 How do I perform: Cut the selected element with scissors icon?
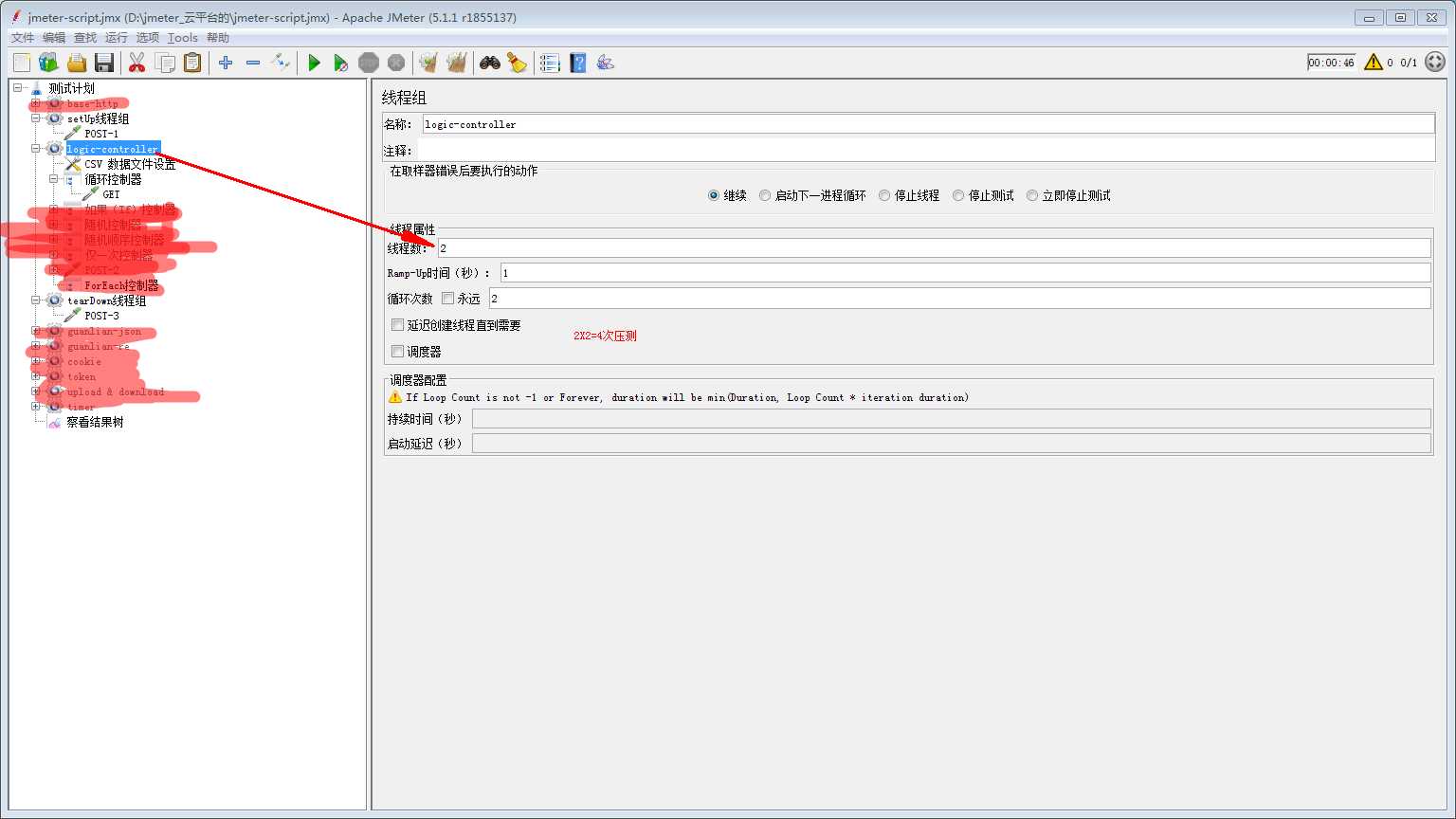click(x=136, y=63)
